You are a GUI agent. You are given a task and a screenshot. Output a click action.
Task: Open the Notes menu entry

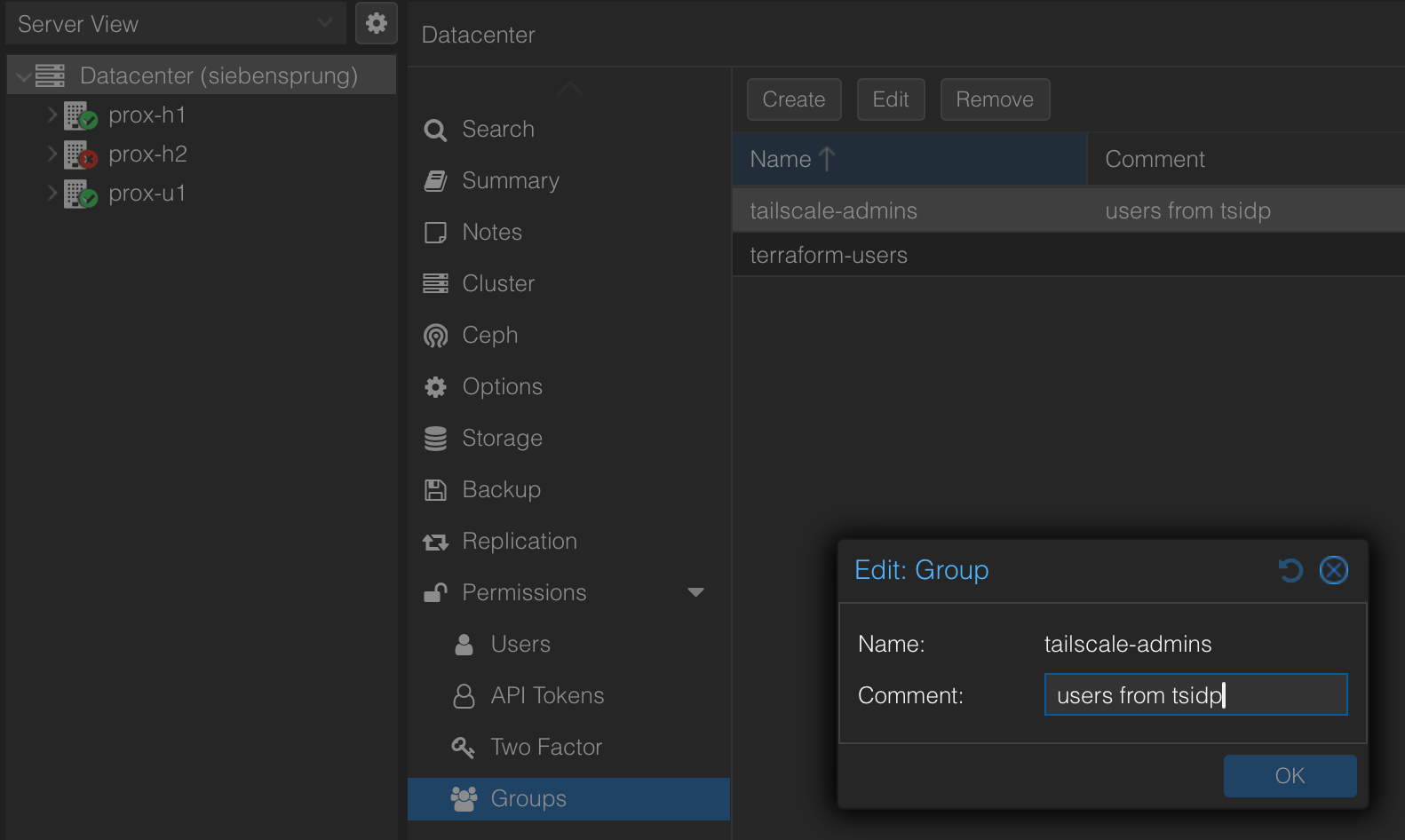[x=569, y=233]
